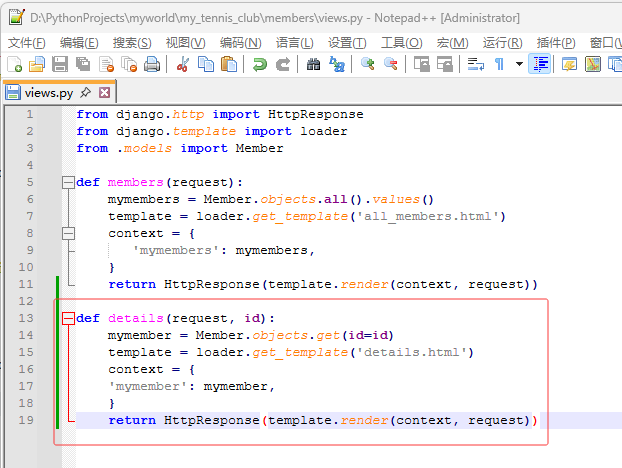Collapse the def members function fold
Viewport: 622px width, 468px height.
[68, 182]
